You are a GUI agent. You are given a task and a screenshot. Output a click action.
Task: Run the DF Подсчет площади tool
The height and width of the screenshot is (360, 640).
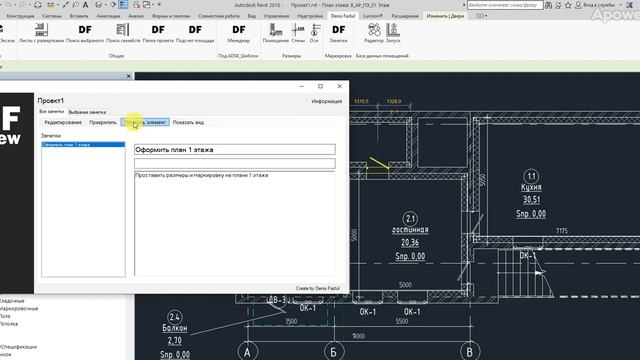click(x=195, y=33)
